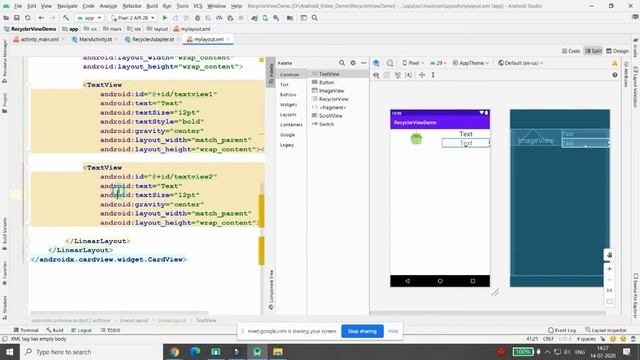The height and width of the screenshot is (360, 640).
Task: Click the Default Margins cross-arrows icon
Action: tap(422, 75)
